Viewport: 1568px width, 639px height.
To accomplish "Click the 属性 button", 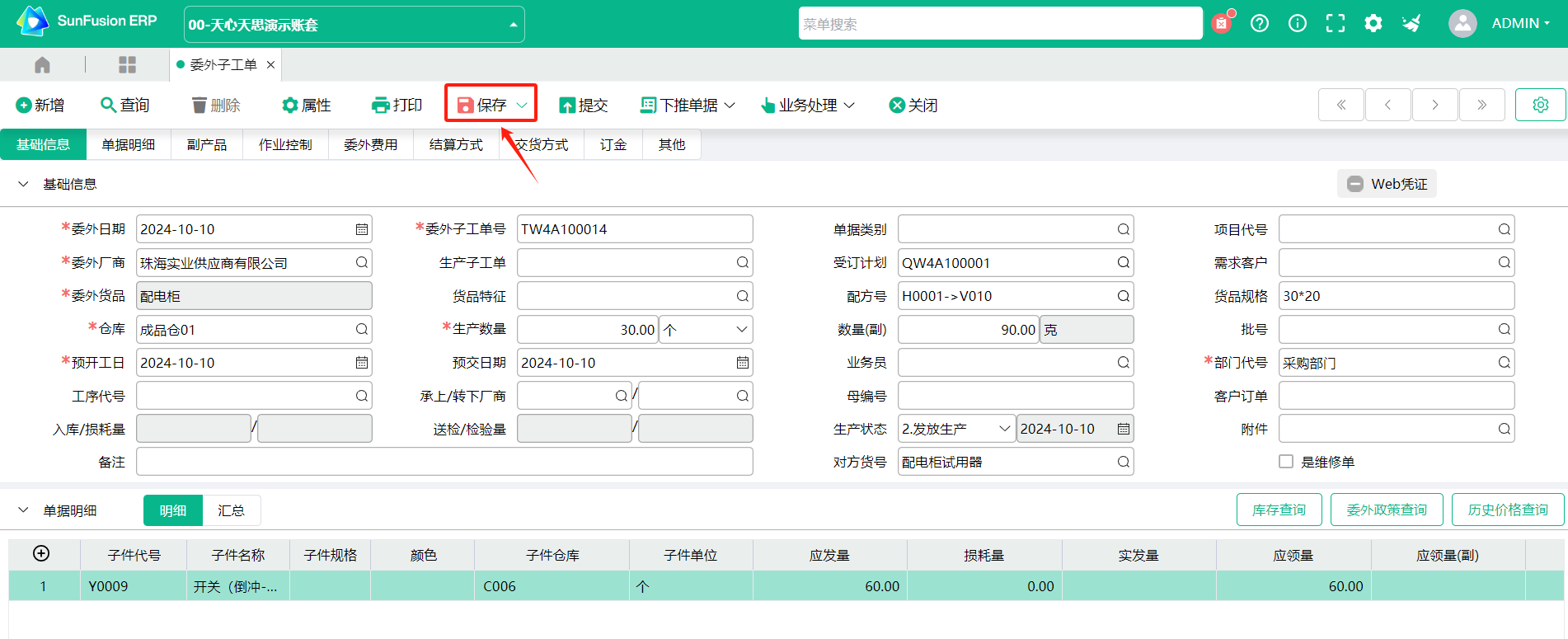I will click(307, 105).
